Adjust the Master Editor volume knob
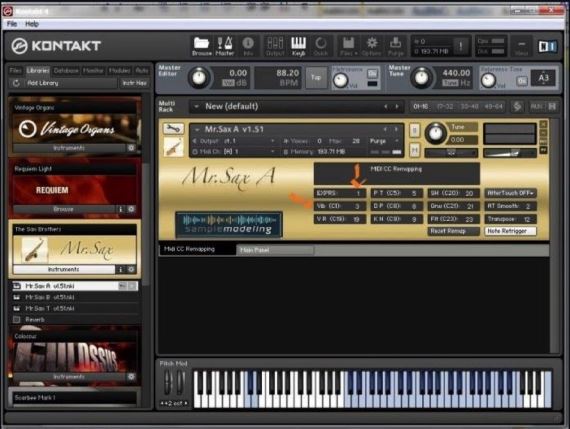Viewport: 570px width, 429px height. [x=199, y=77]
